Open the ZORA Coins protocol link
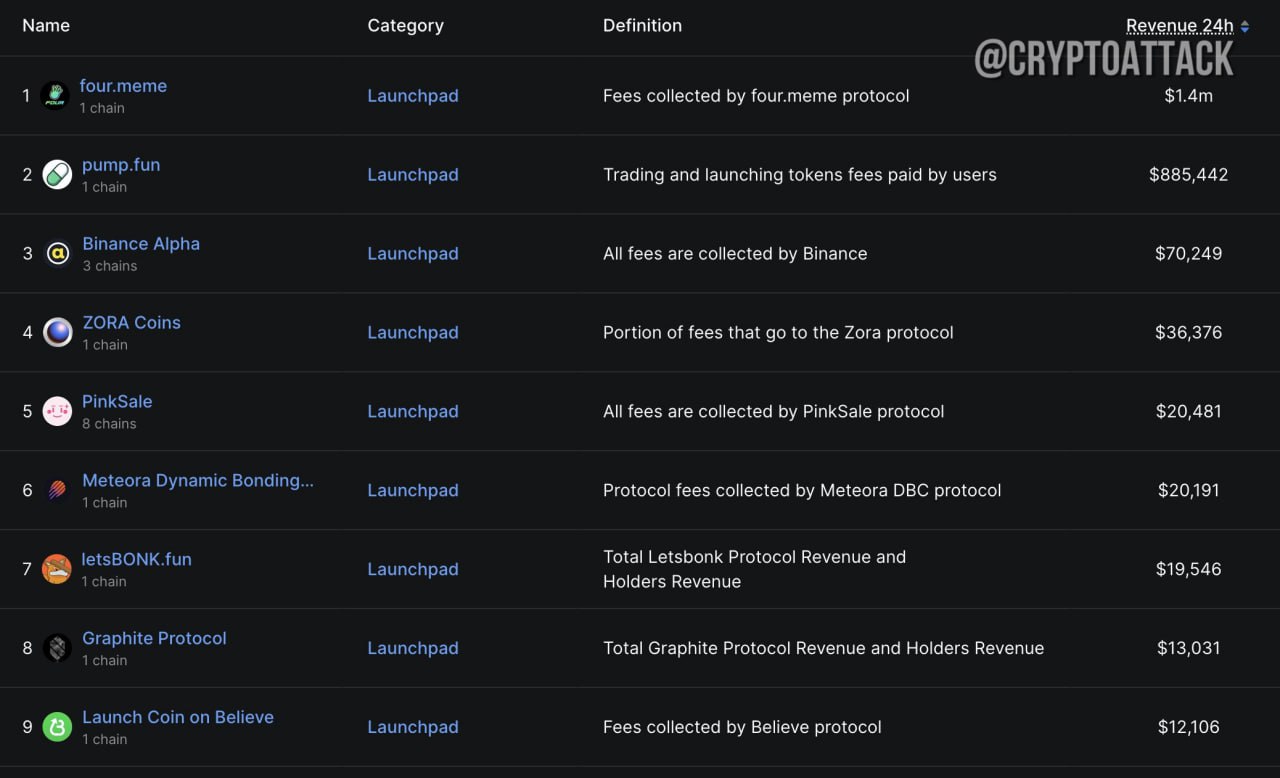This screenshot has height=778, width=1280. click(x=131, y=323)
